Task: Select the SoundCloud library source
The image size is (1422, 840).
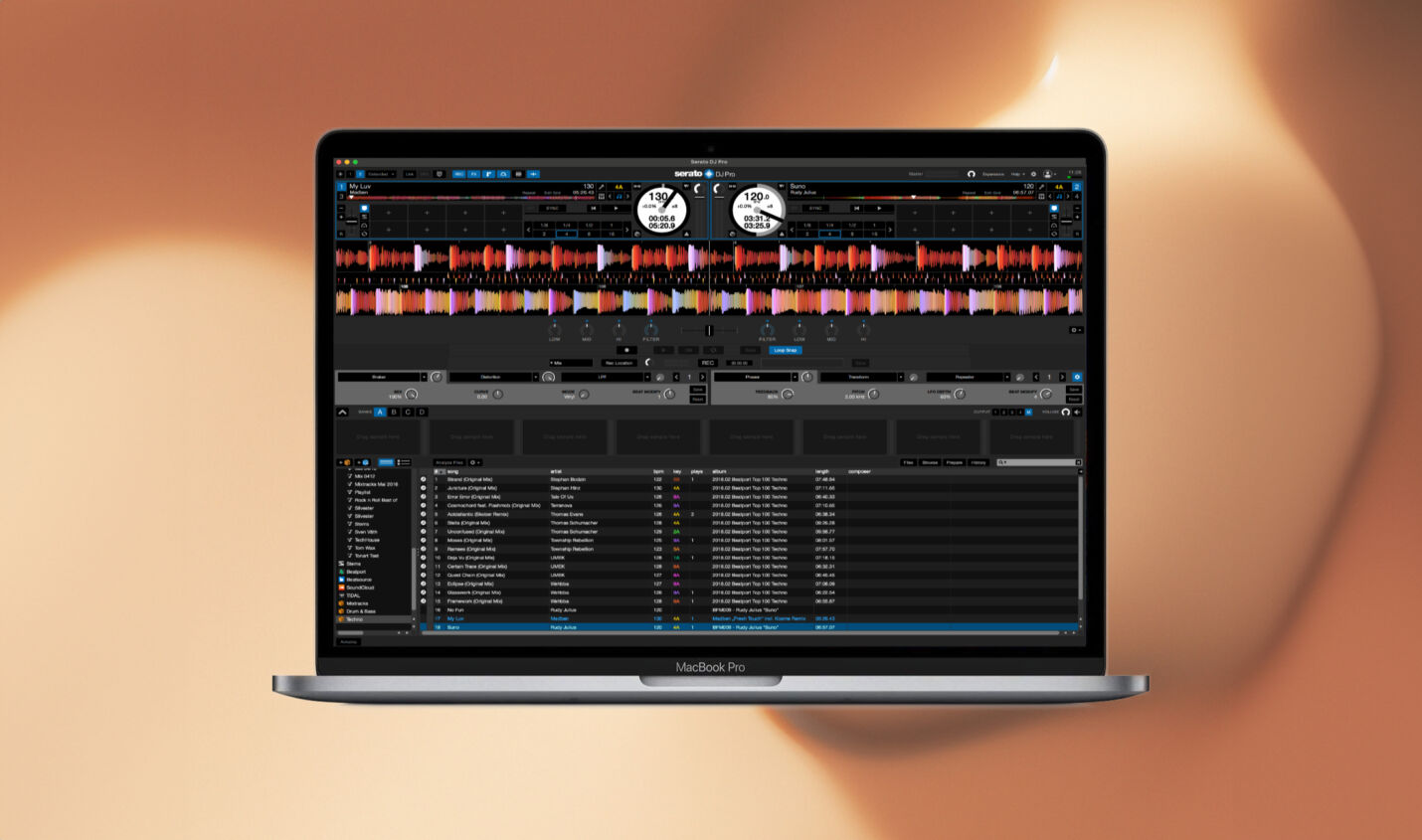Action: click(x=359, y=588)
